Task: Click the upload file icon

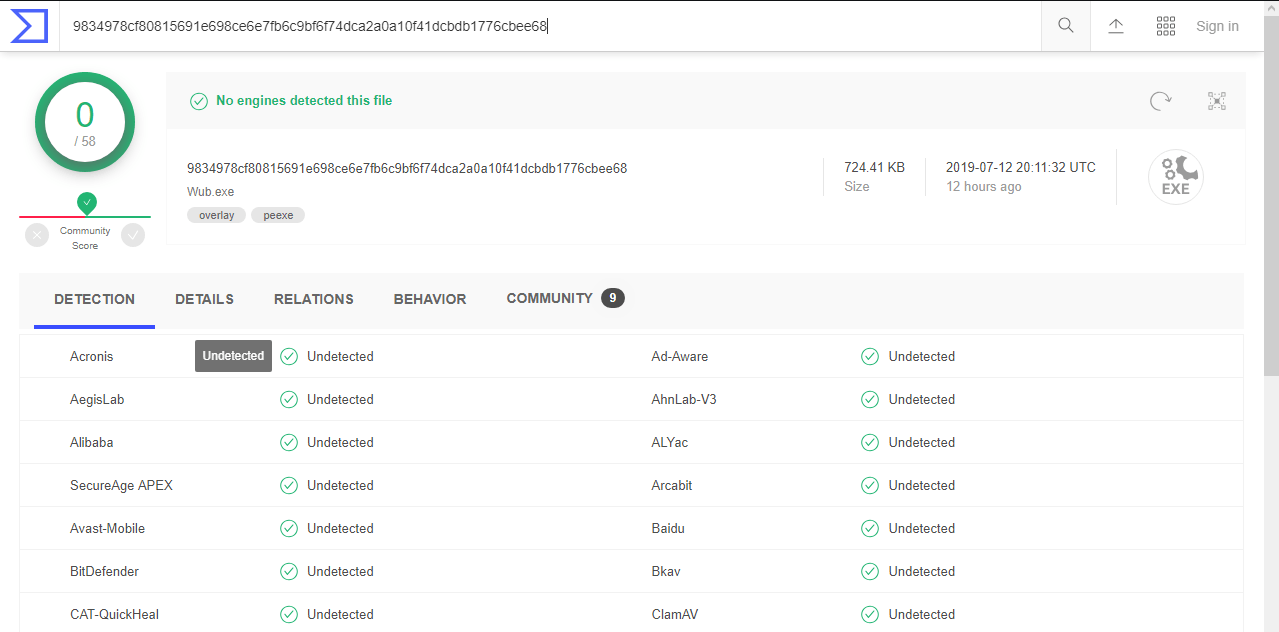Action: click(x=1116, y=26)
